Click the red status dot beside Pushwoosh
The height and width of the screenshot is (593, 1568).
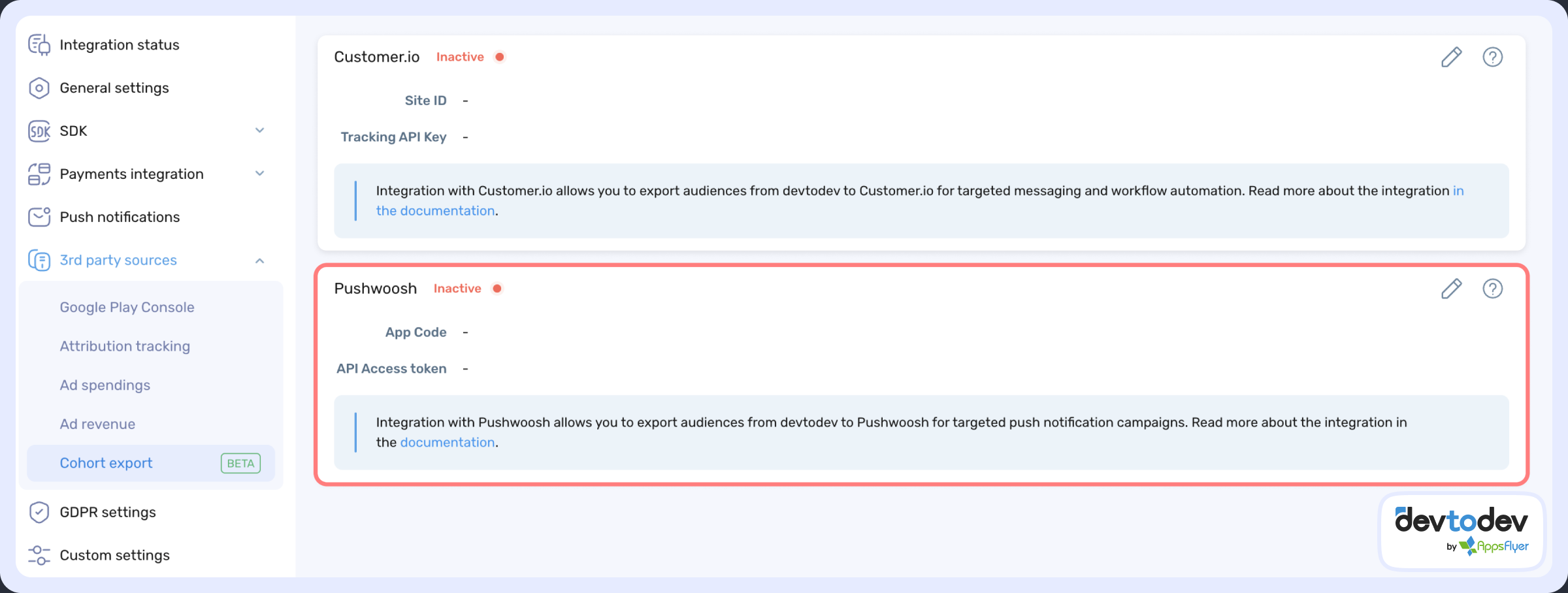(x=497, y=289)
